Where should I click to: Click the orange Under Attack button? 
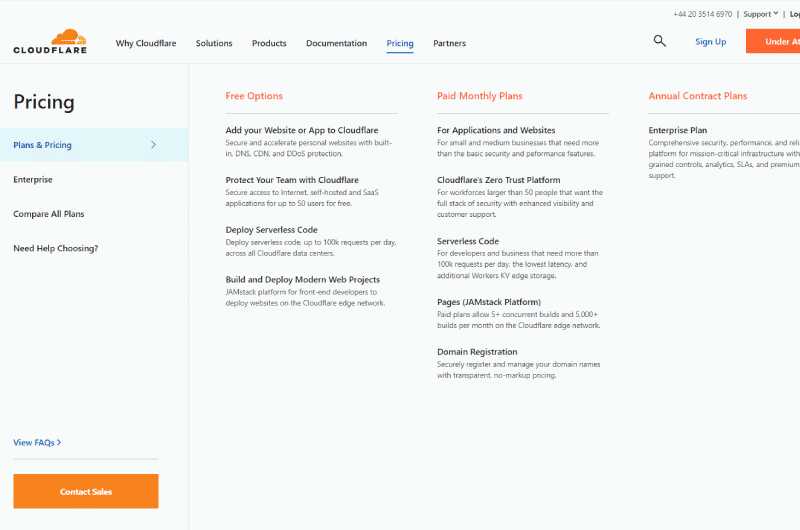coord(773,41)
